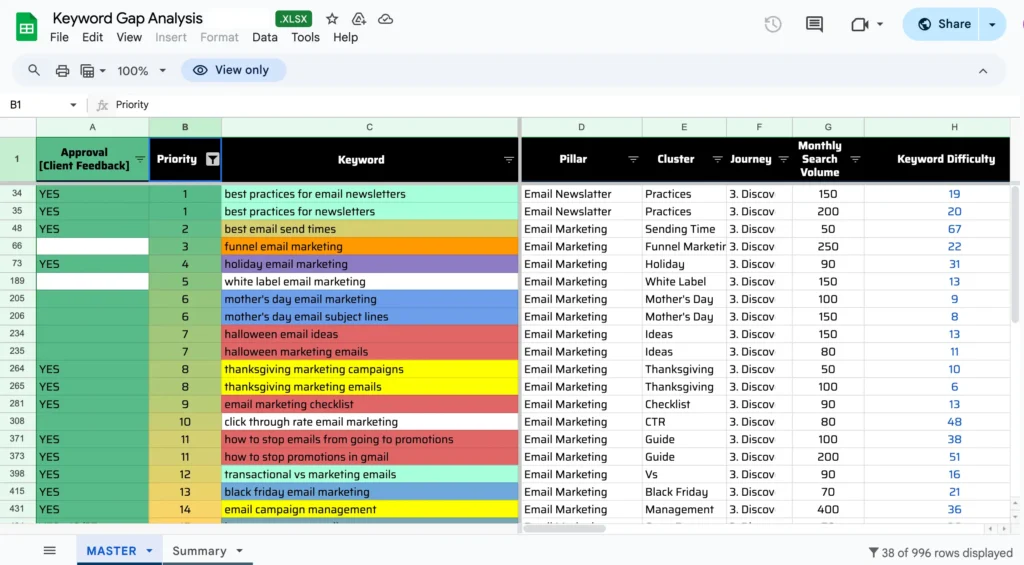Click the search magnifier in toolbar
This screenshot has width=1024, height=565.
pos(34,70)
